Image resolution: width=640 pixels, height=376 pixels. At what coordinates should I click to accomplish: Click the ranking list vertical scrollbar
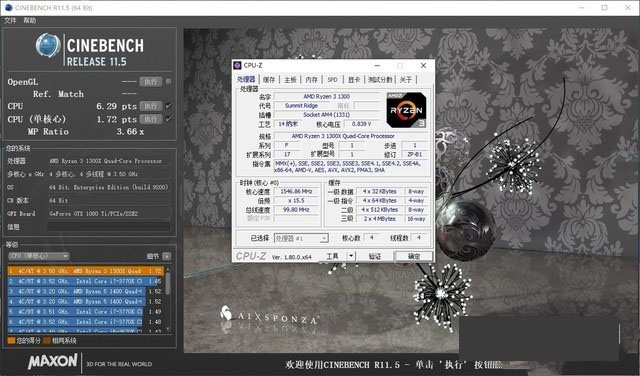pos(168,299)
